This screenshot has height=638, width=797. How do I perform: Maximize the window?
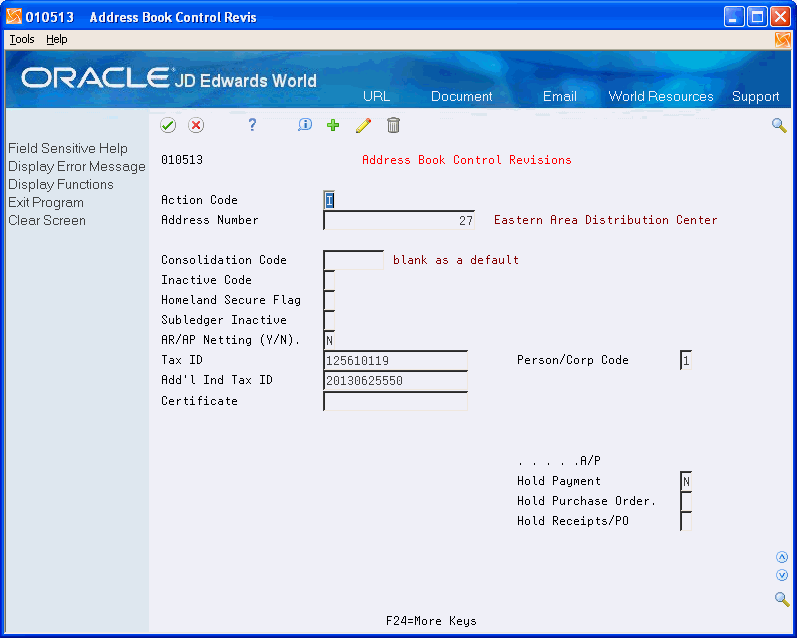(757, 17)
